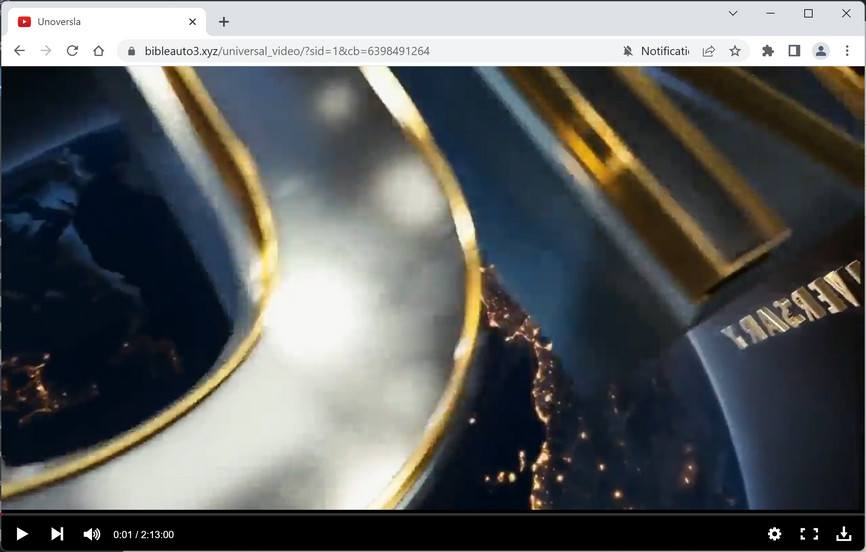This screenshot has height=552, width=866.
Task: Focus the bibleauto3.xyz address bar
Action: (287, 51)
